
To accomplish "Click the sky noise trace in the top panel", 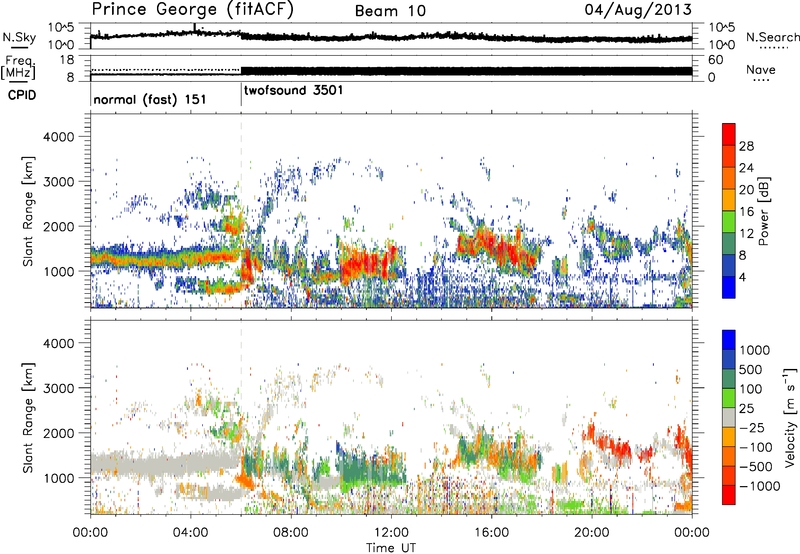I will click(391, 36).
